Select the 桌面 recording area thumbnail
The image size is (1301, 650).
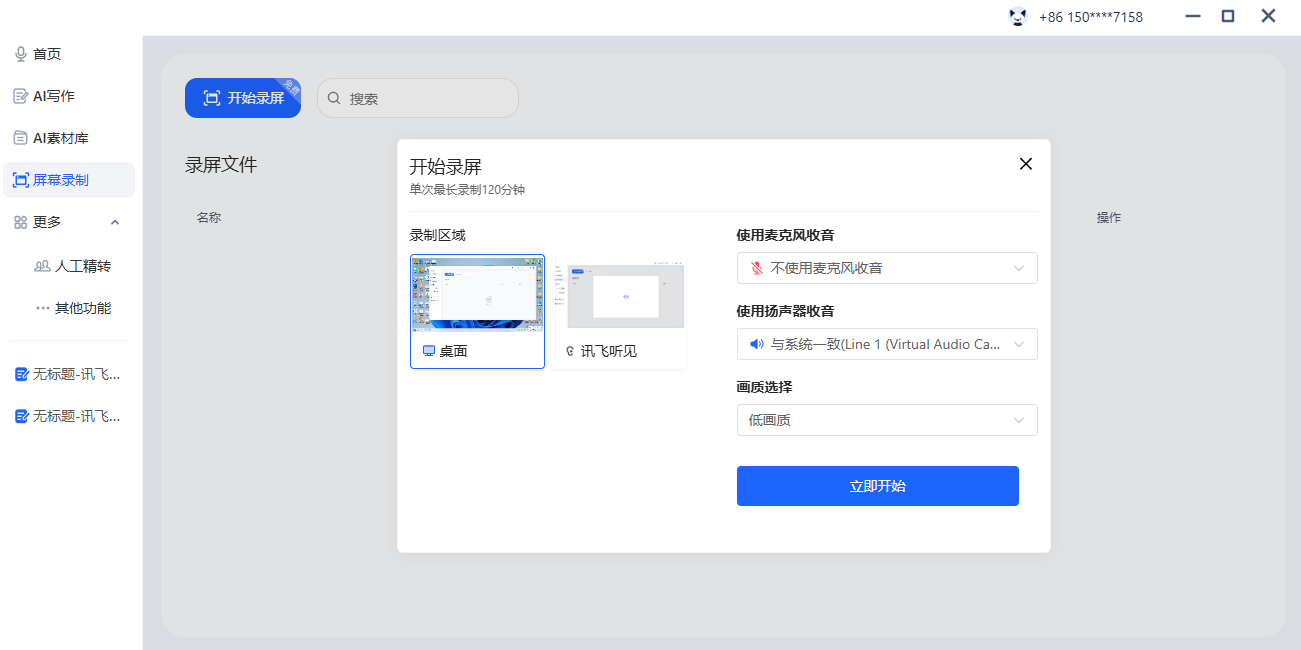477,295
